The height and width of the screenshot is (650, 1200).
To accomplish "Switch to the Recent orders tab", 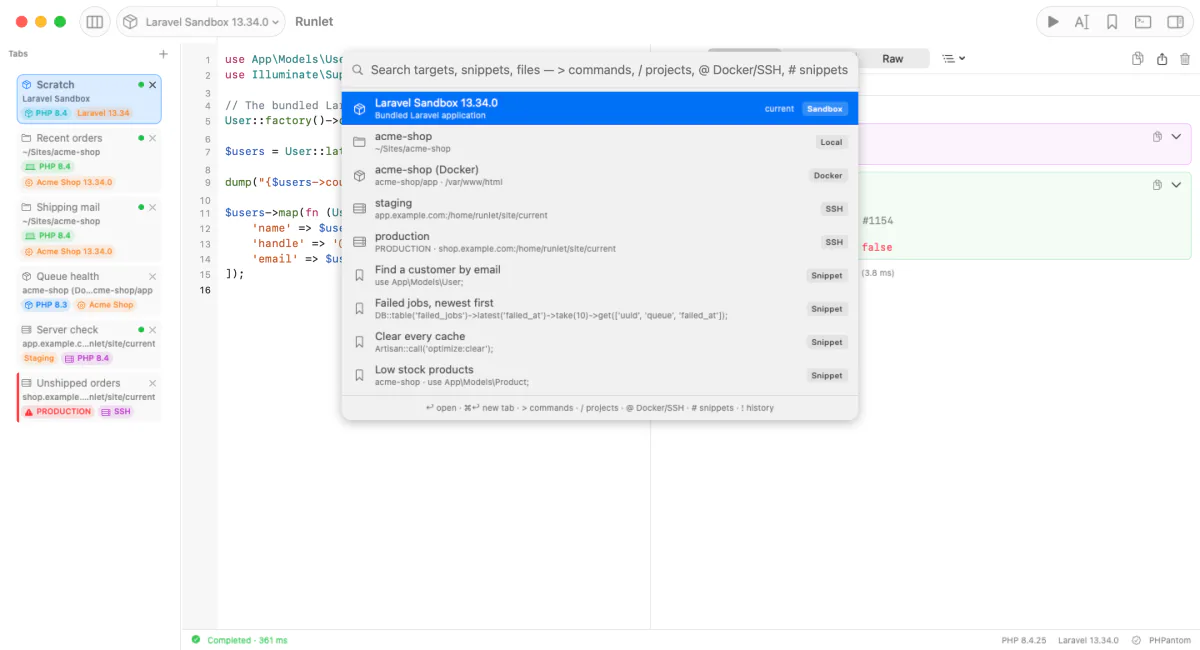I will [x=89, y=160].
